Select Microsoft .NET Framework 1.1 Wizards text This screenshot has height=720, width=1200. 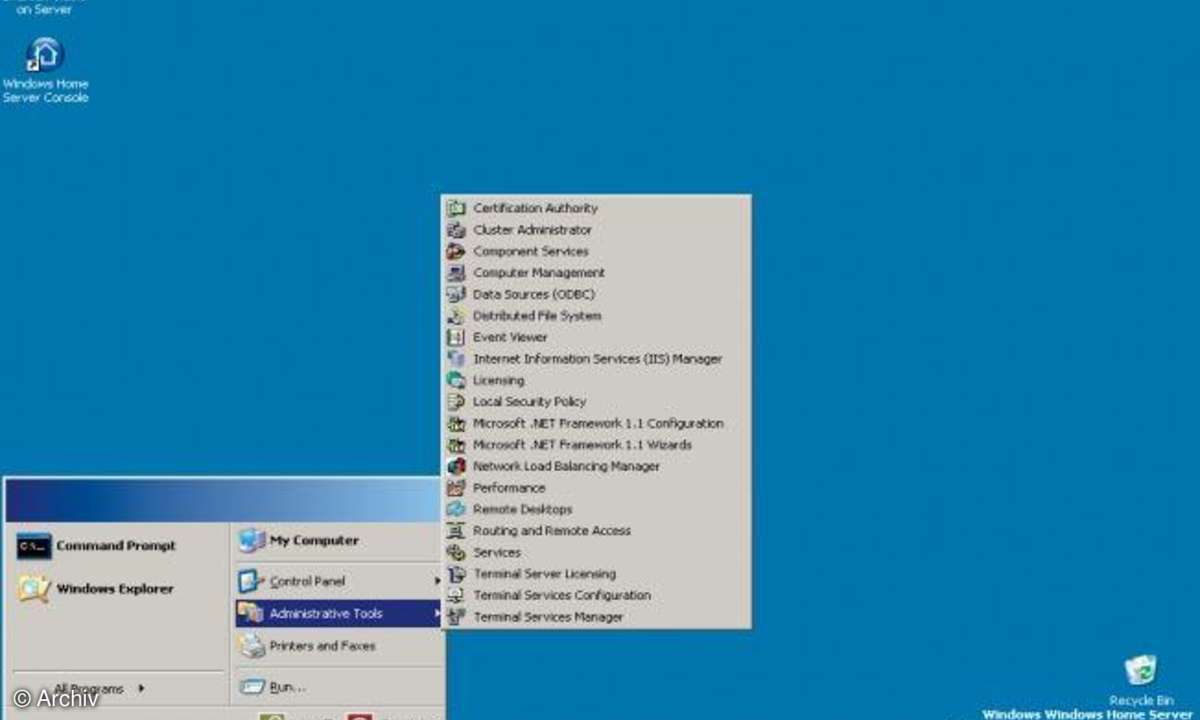[582, 445]
